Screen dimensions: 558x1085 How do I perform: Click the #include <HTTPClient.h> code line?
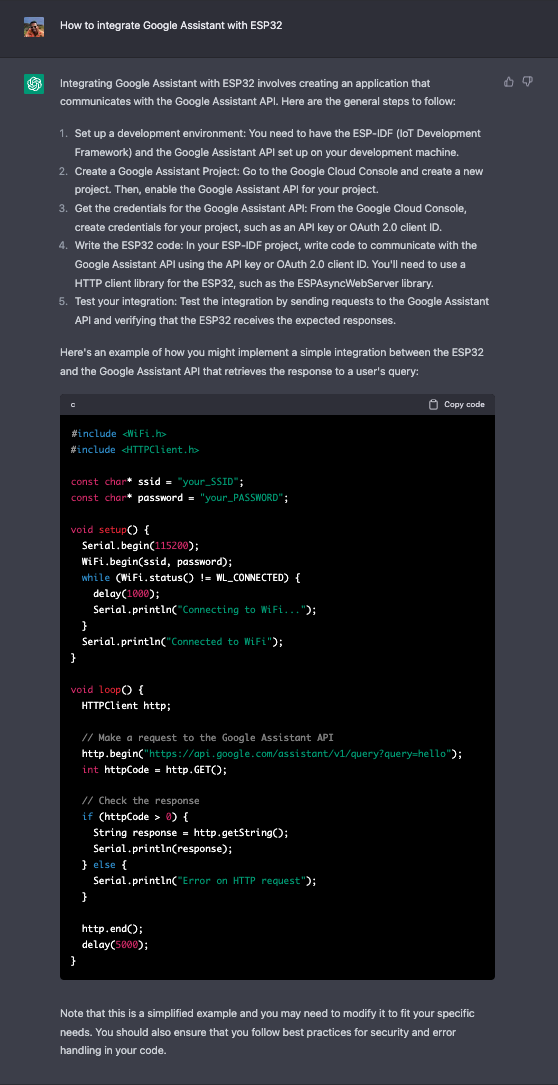[135, 450]
